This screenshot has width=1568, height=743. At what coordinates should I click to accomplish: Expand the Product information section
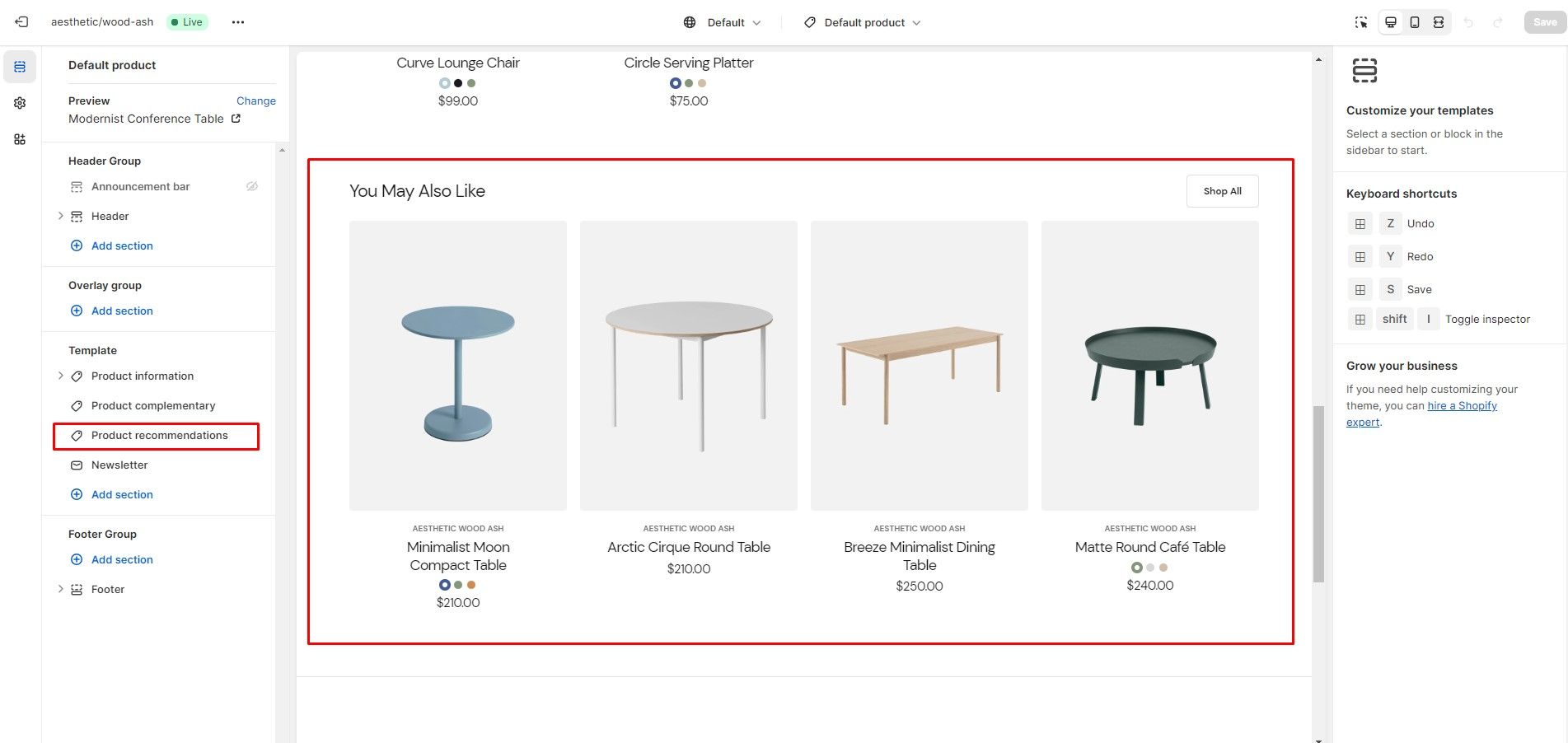pyautogui.click(x=60, y=376)
